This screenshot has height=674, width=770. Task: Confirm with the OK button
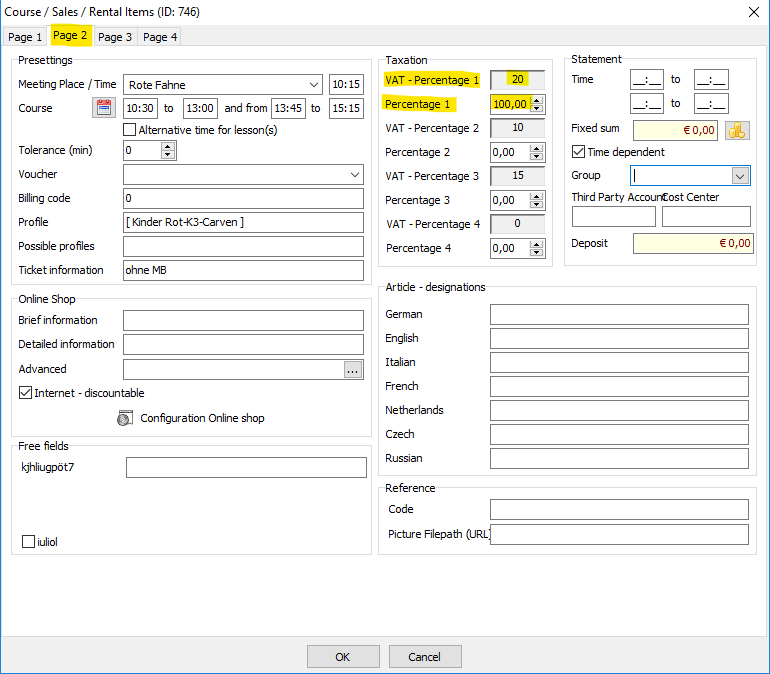(343, 656)
